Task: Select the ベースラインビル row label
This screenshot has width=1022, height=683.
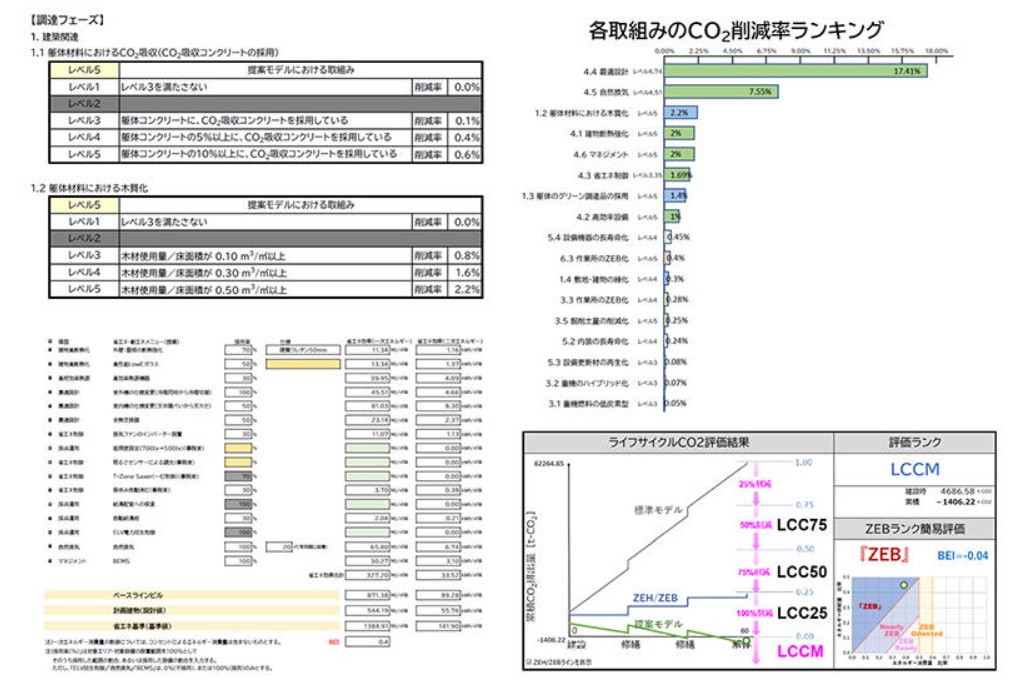Action: [133, 595]
